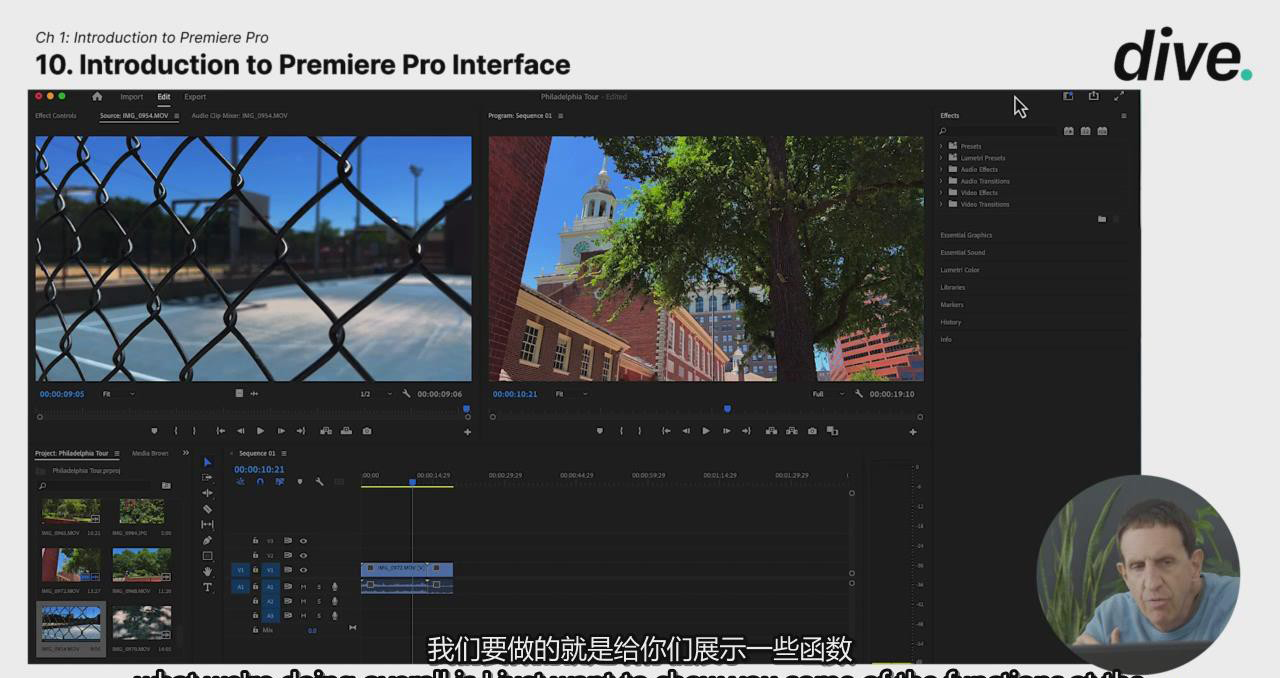Play the clip in Program monitor
Viewport: 1280px width, 678px height.
[x=706, y=431]
